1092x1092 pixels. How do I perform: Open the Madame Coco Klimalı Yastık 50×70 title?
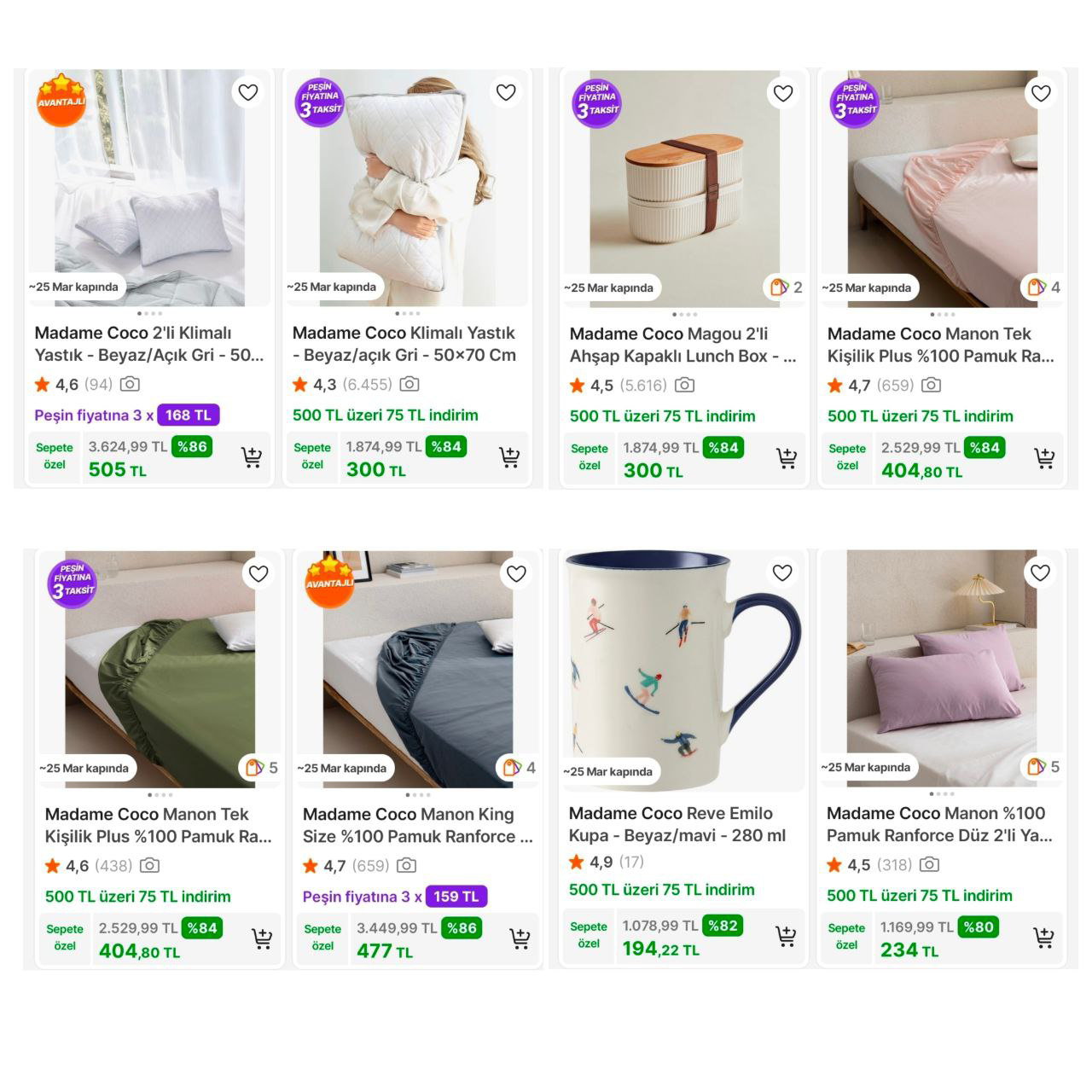(x=404, y=344)
